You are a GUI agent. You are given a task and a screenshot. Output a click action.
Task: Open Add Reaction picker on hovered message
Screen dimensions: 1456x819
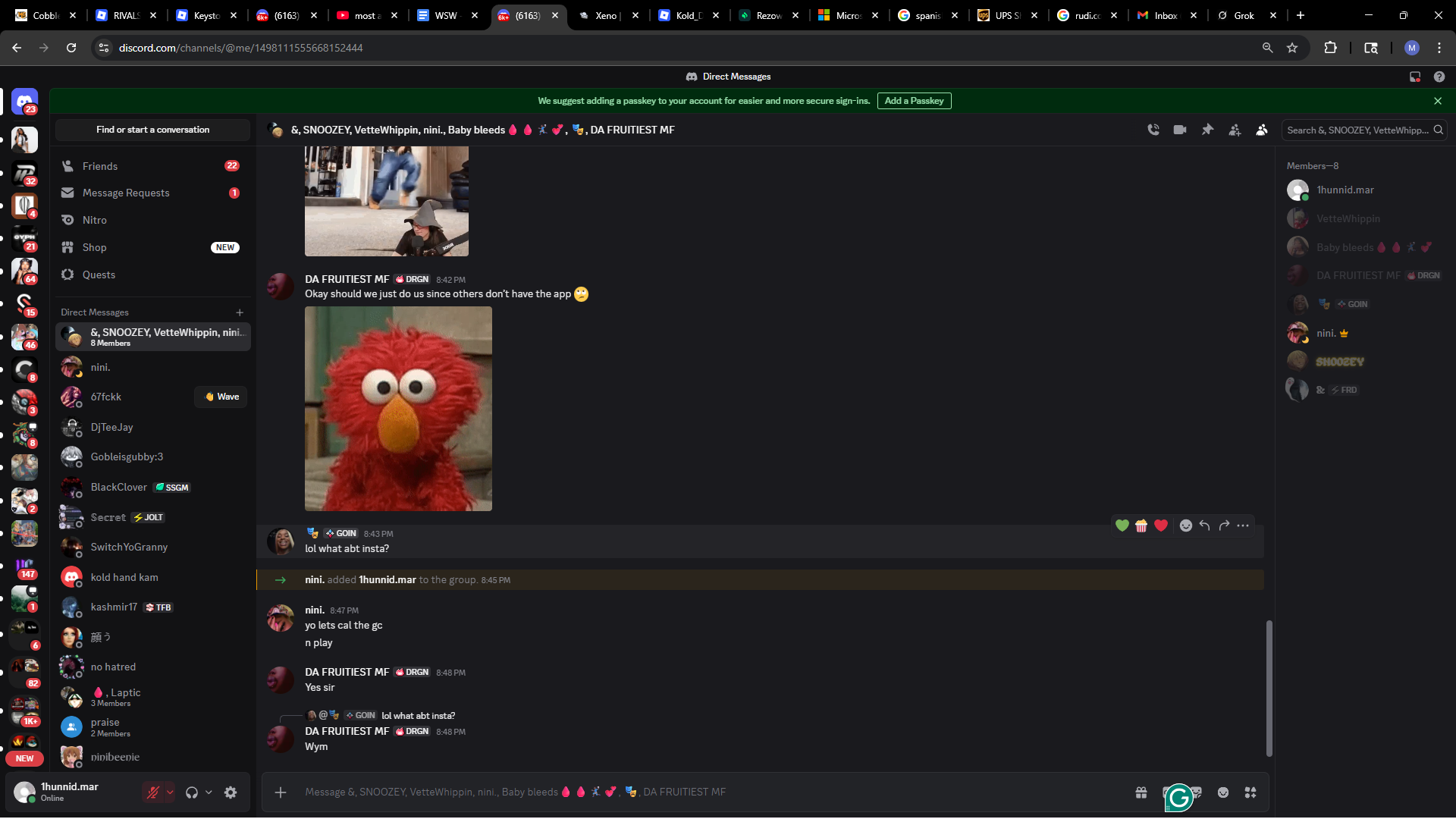[1186, 526]
